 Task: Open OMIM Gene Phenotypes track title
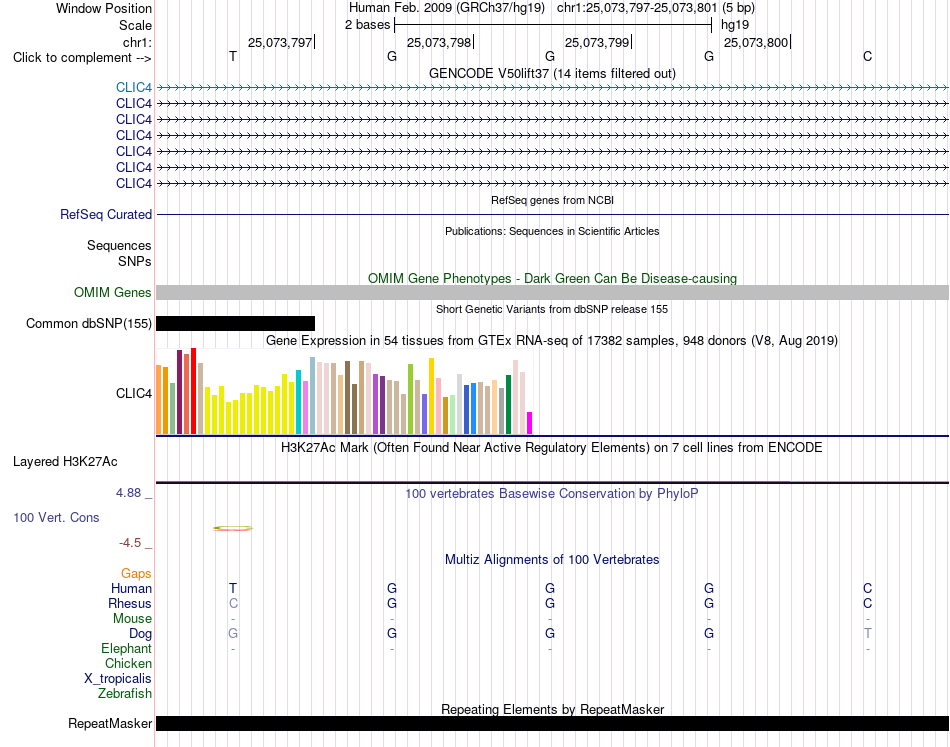[x=552, y=278]
